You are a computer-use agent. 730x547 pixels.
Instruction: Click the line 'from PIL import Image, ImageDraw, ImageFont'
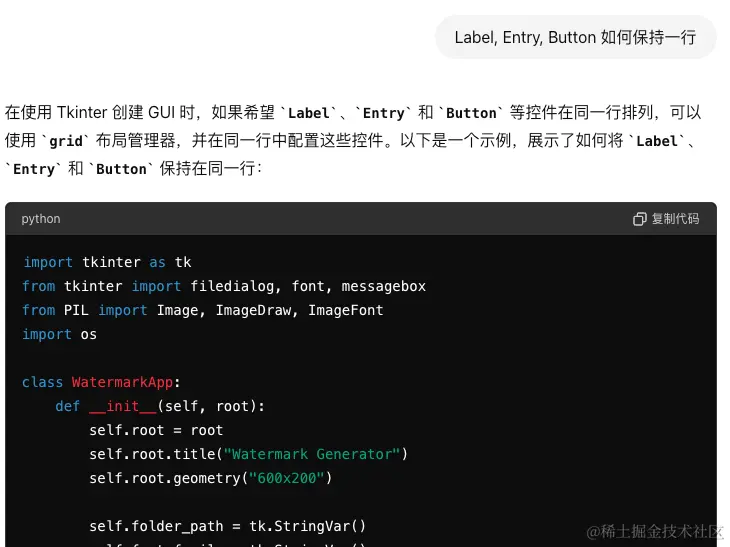tap(203, 310)
